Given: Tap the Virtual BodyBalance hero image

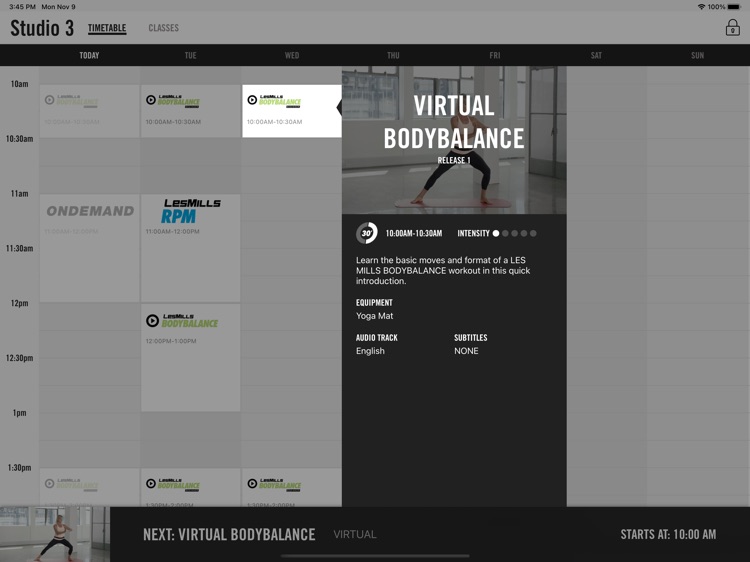Looking at the screenshot, I should 454,140.
